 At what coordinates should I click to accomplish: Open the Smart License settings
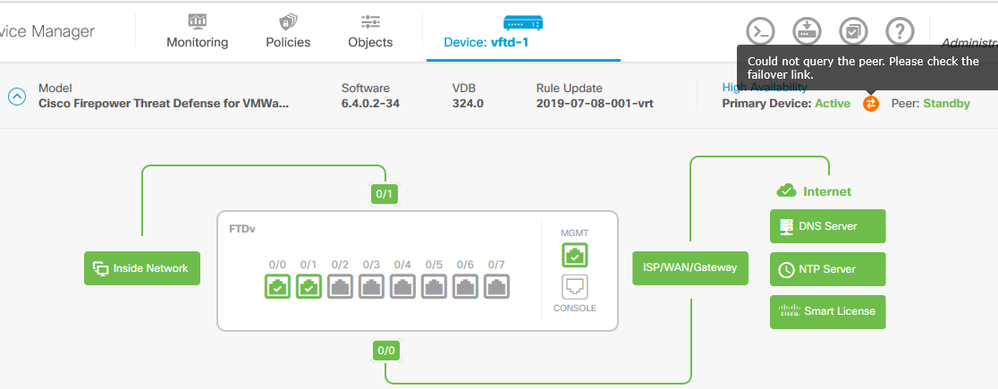[827, 311]
